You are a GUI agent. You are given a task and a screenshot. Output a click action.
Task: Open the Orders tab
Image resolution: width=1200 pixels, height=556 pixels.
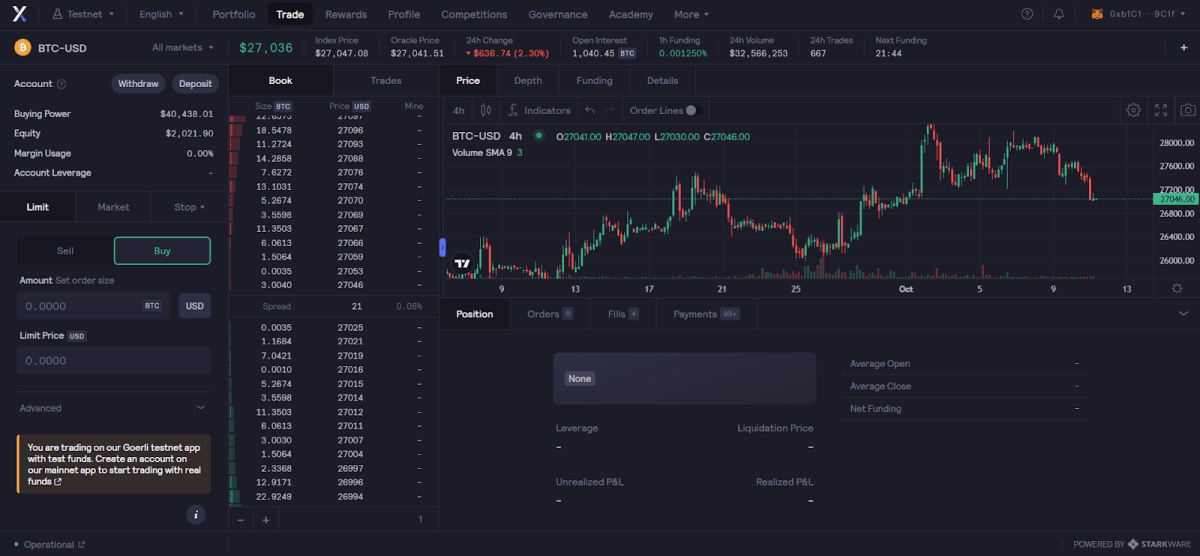[550, 314]
